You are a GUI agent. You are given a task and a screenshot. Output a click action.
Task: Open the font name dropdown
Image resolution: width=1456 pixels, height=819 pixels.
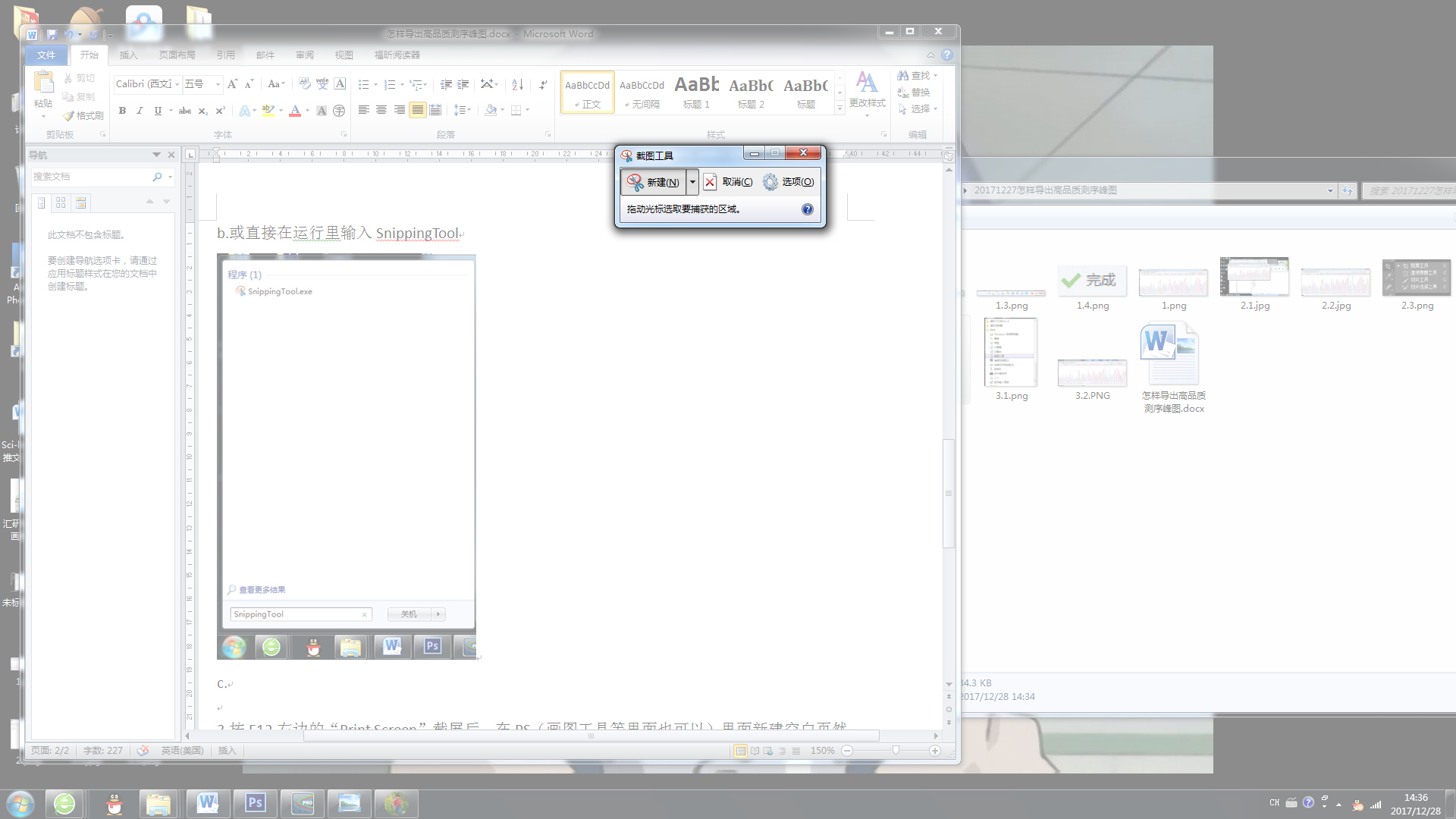(x=177, y=84)
